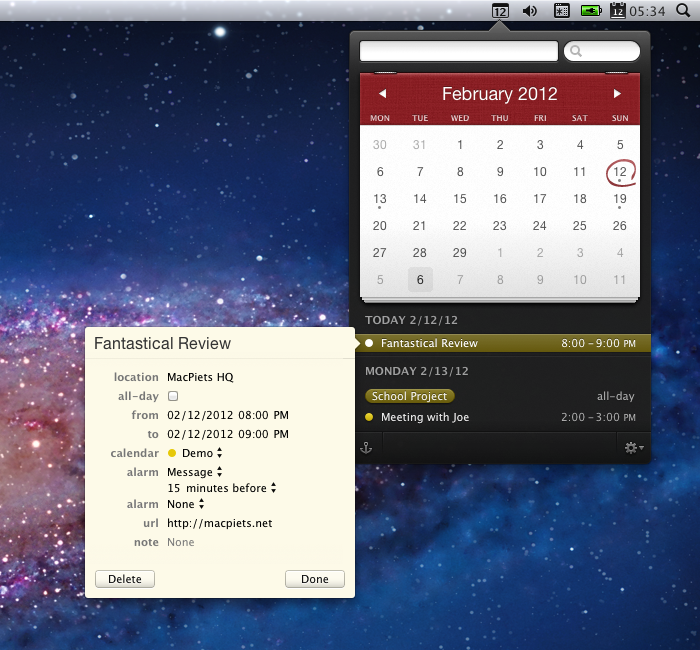700x650 pixels.
Task: Click the Done button
Action: point(315,579)
